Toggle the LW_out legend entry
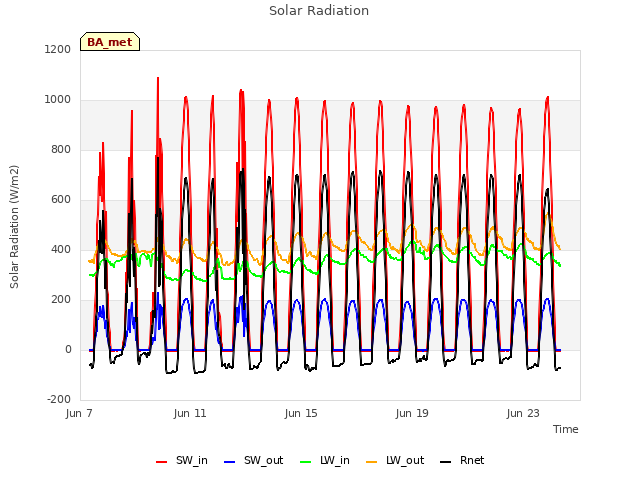This screenshot has width=640, height=480. coord(395,460)
